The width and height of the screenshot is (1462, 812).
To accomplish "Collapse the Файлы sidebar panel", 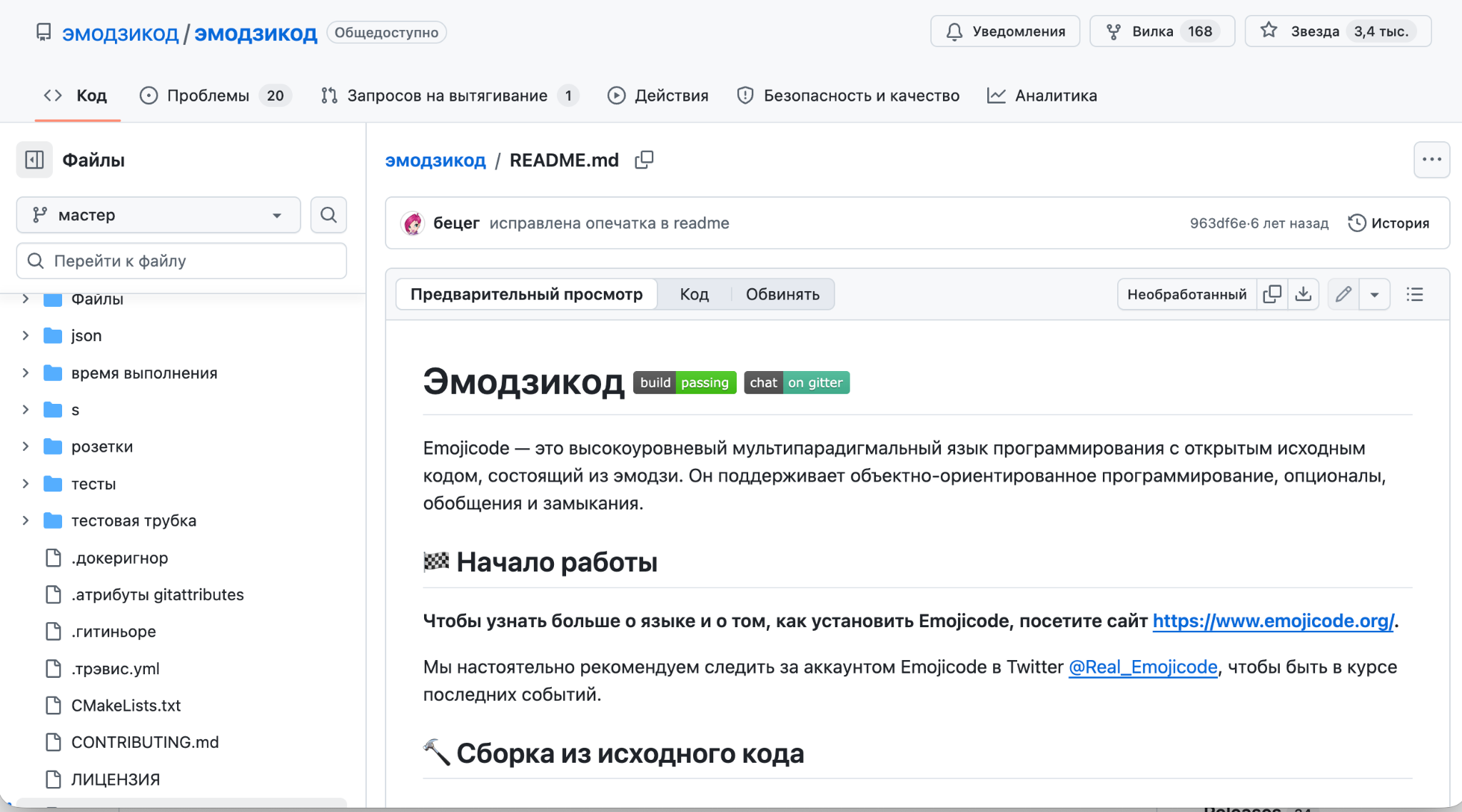I will pyautogui.click(x=34, y=160).
